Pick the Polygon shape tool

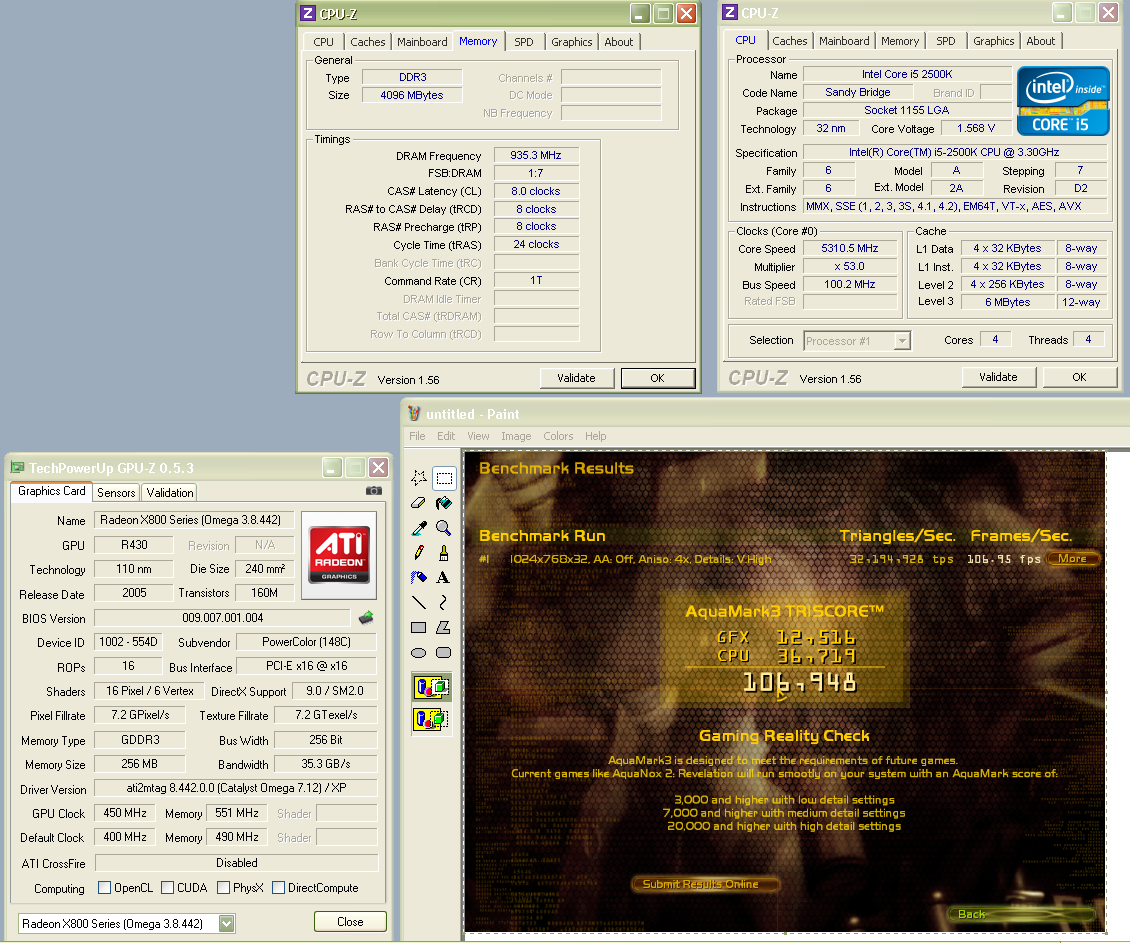(x=444, y=627)
